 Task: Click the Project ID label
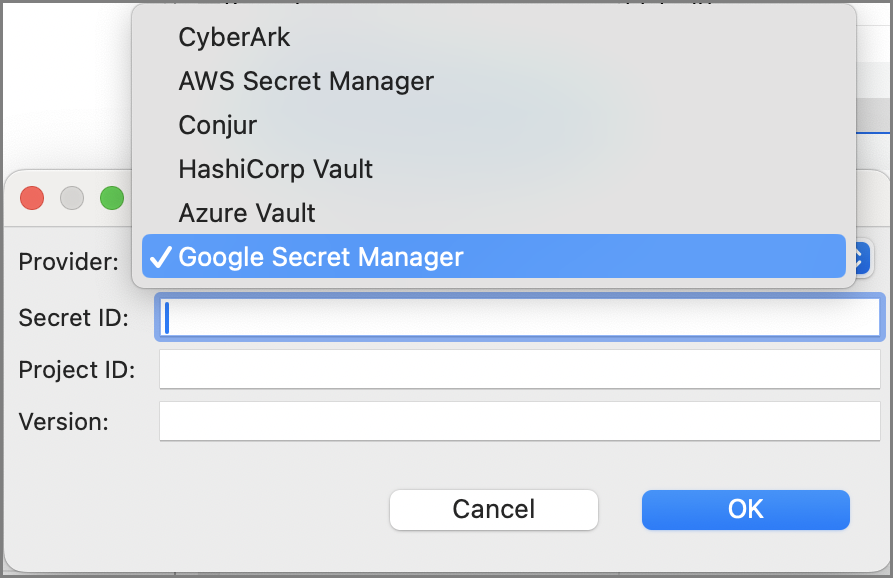(76, 370)
